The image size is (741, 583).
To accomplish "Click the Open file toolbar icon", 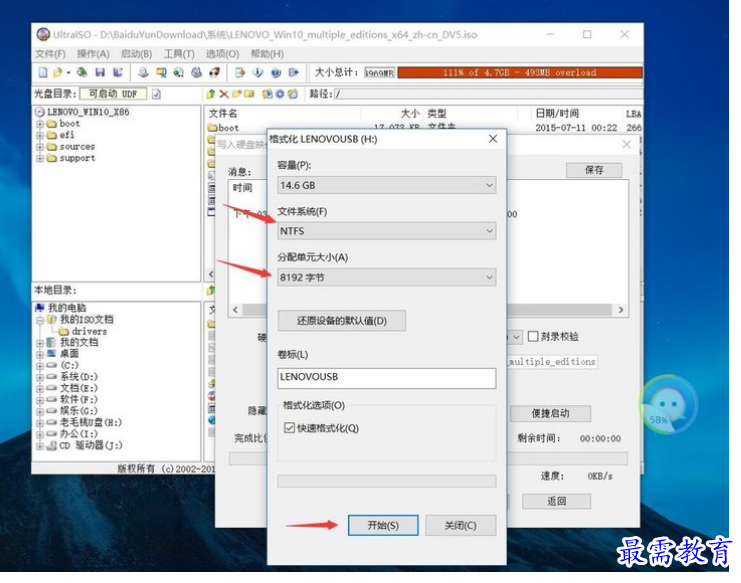I will tap(58, 72).
